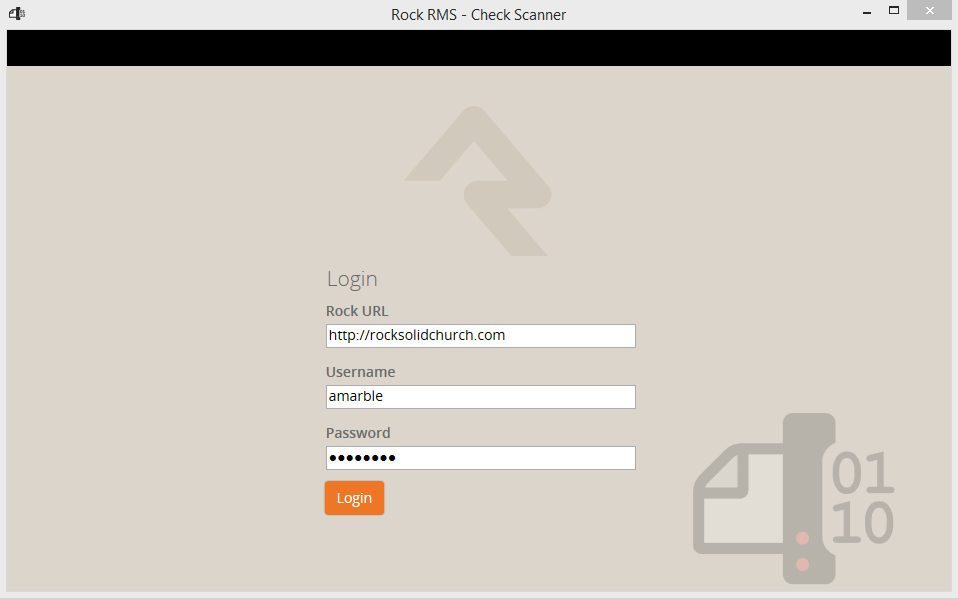Click the Rock RMS arrow logo watermark

point(478,182)
